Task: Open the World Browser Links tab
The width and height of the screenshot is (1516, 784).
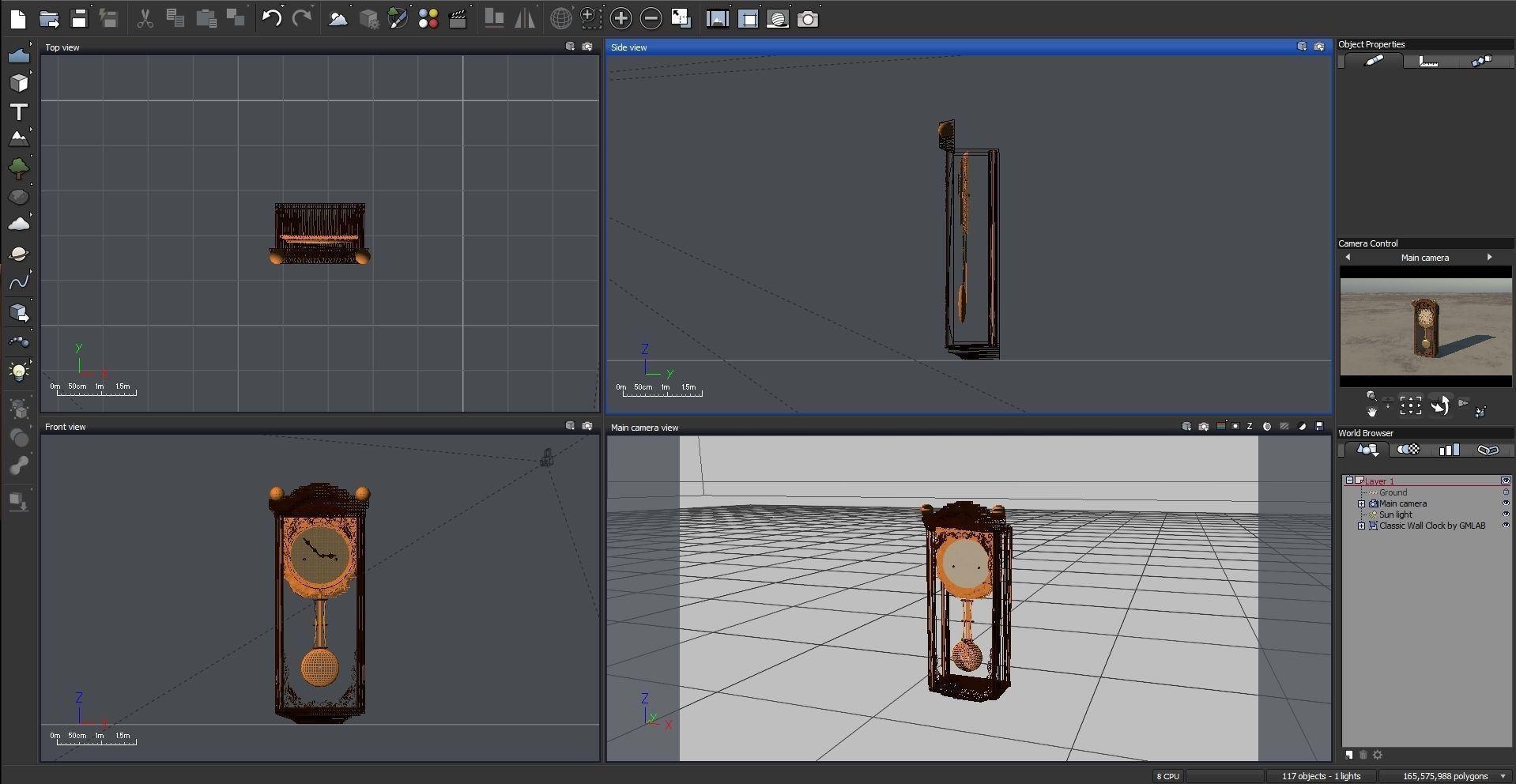Action: click(1488, 450)
